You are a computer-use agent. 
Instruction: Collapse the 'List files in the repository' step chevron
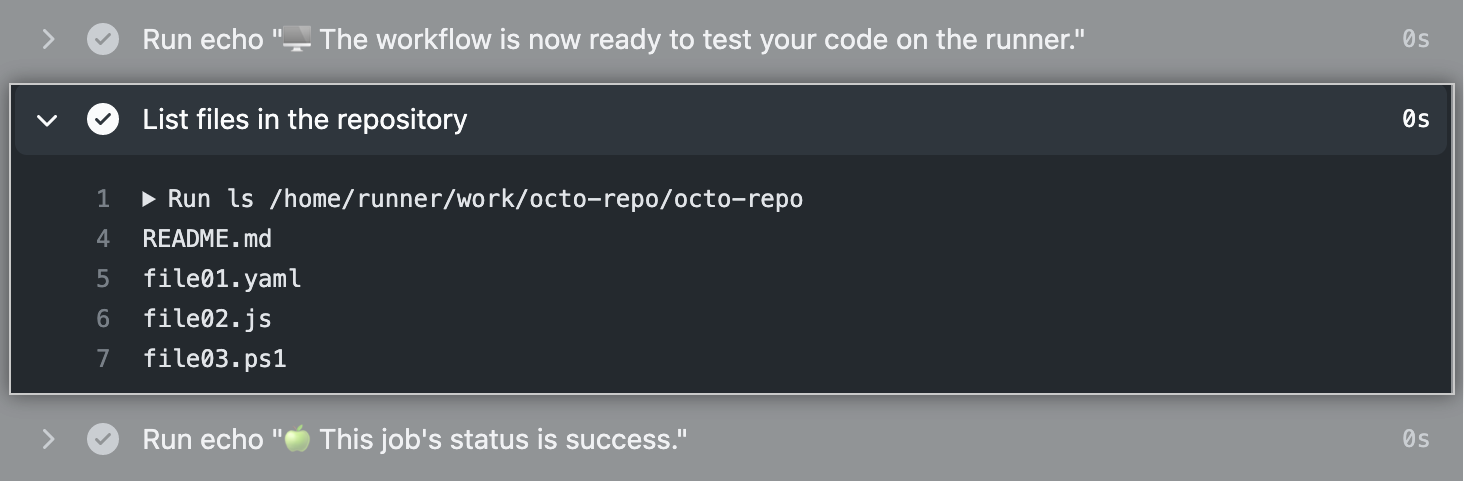click(47, 120)
